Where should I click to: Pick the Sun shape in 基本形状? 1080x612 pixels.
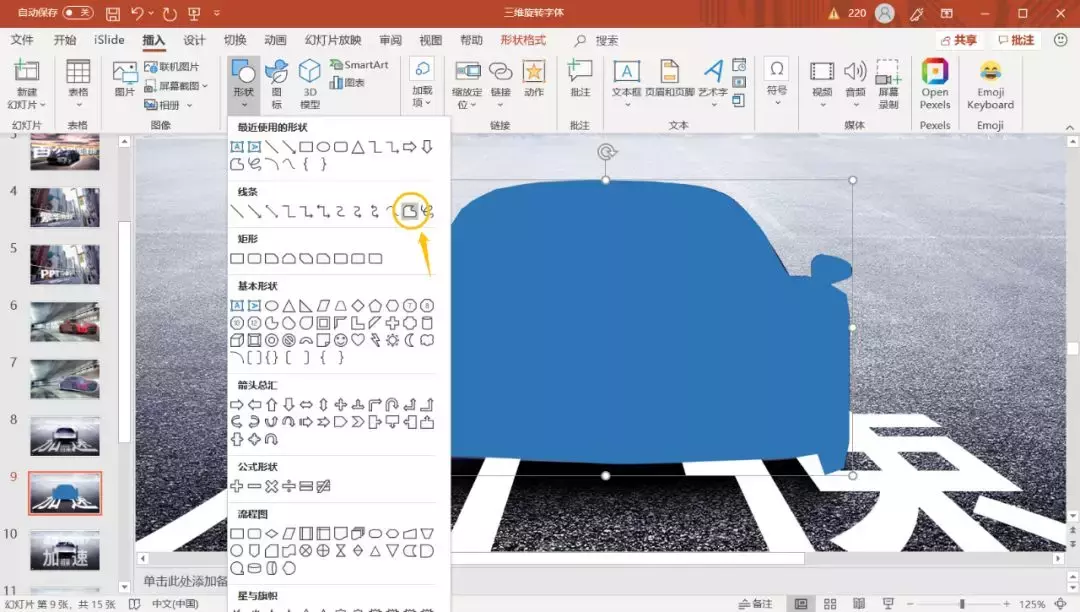[x=392, y=340]
